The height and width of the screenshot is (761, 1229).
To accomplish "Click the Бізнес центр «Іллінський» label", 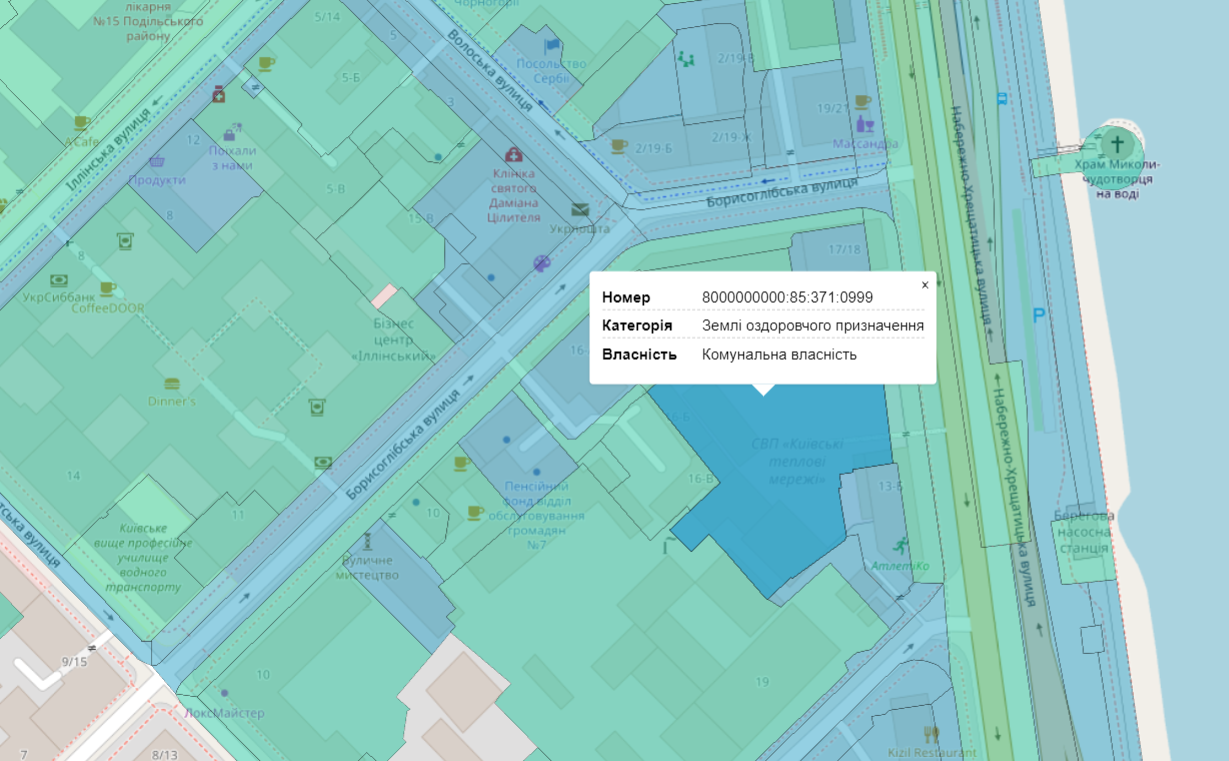I will [393, 340].
